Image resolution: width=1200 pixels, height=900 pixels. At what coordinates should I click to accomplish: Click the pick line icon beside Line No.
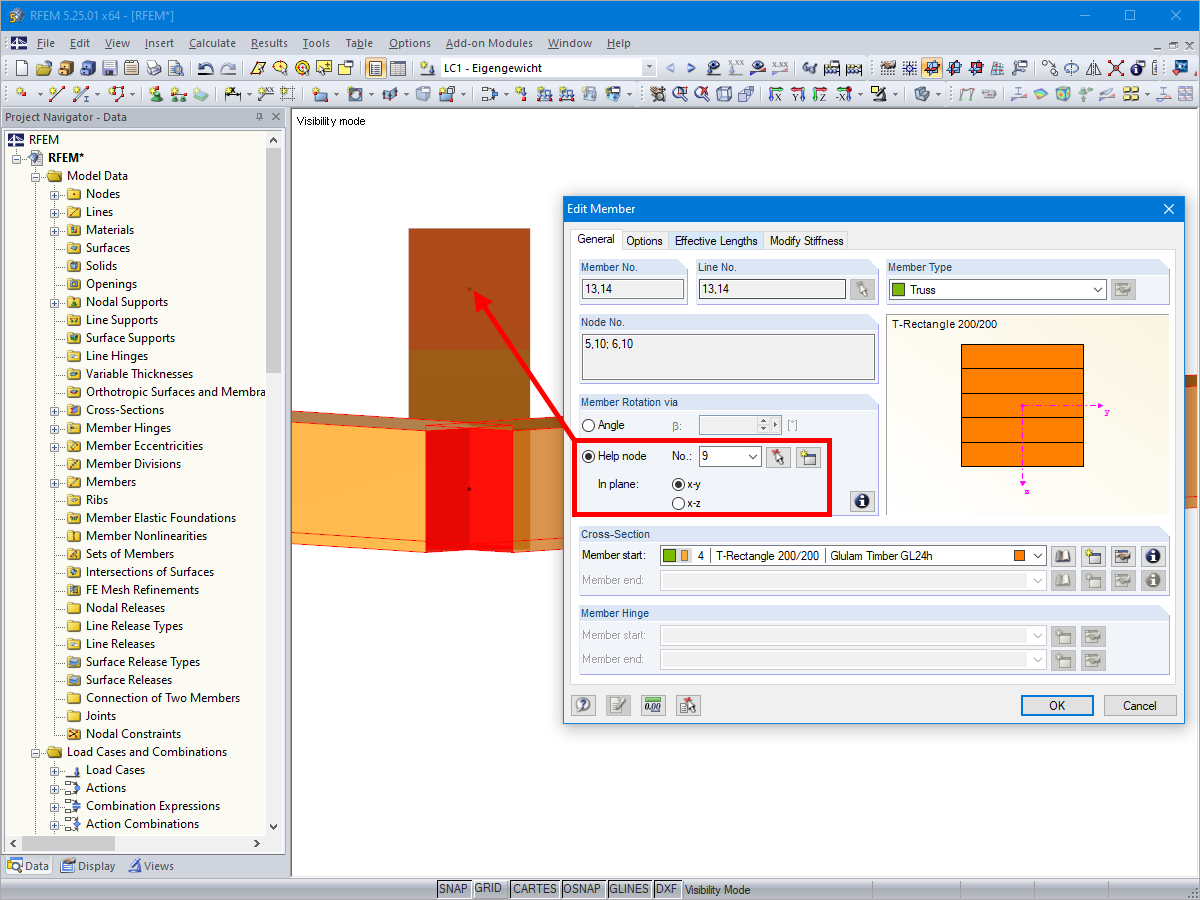[861, 289]
